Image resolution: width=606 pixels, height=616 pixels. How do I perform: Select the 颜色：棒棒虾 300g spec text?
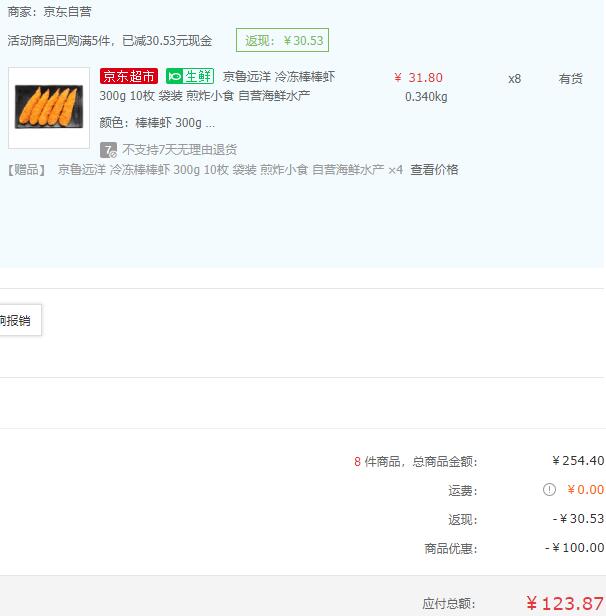click(x=157, y=123)
